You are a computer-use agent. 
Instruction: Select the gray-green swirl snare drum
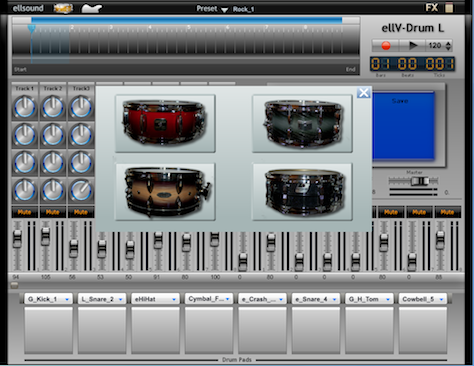coord(302,123)
